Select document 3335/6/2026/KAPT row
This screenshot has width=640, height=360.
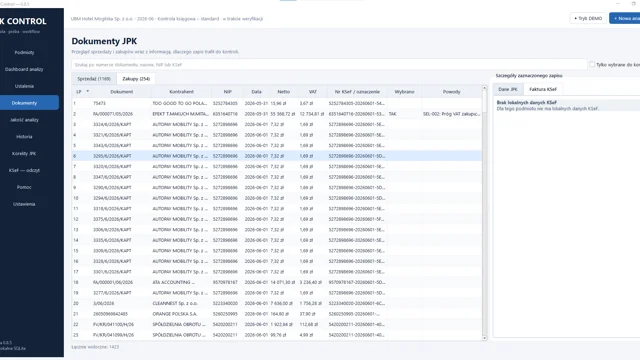point(277,240)
